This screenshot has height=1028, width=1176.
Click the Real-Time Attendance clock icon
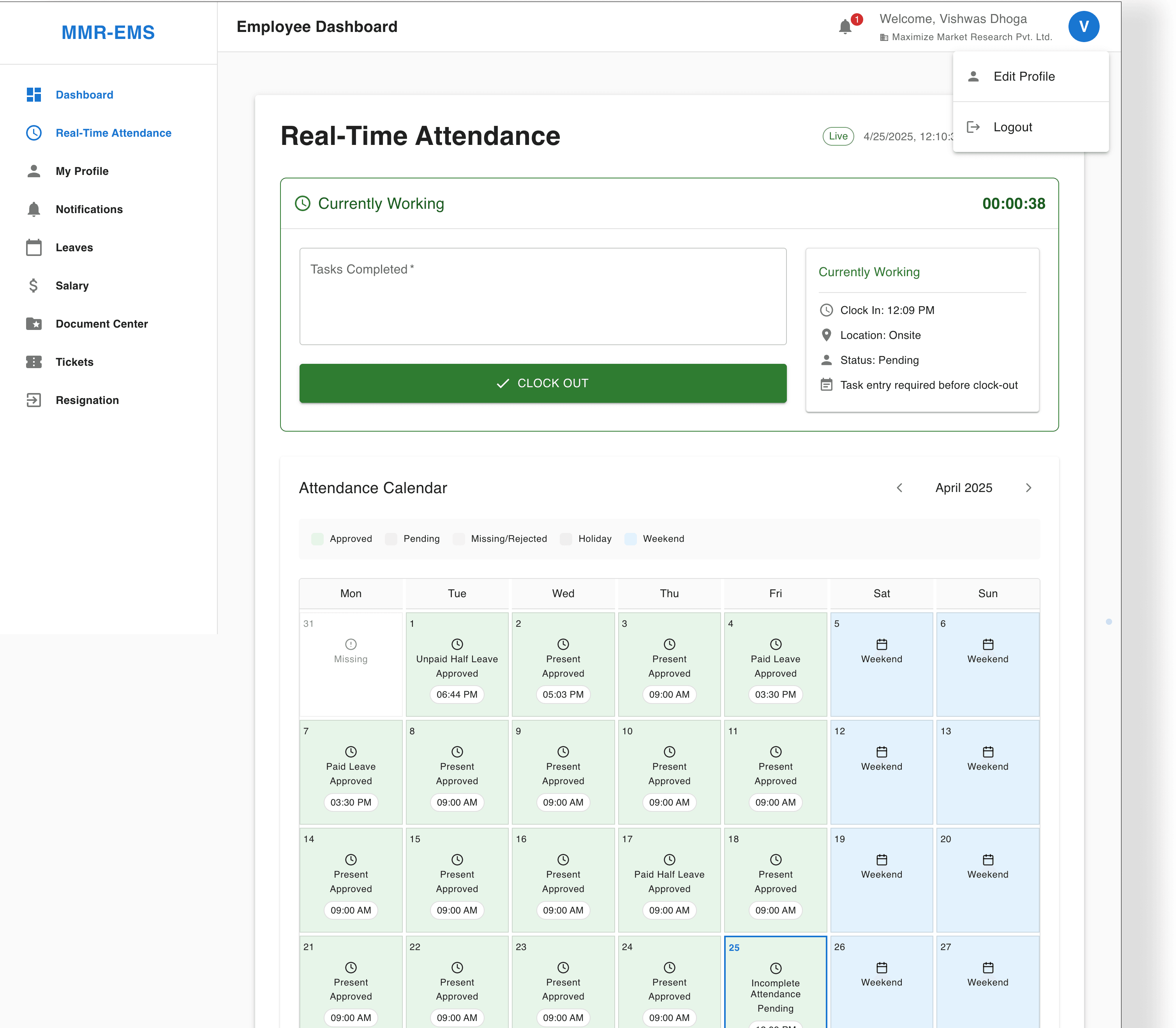pos(34,133)
